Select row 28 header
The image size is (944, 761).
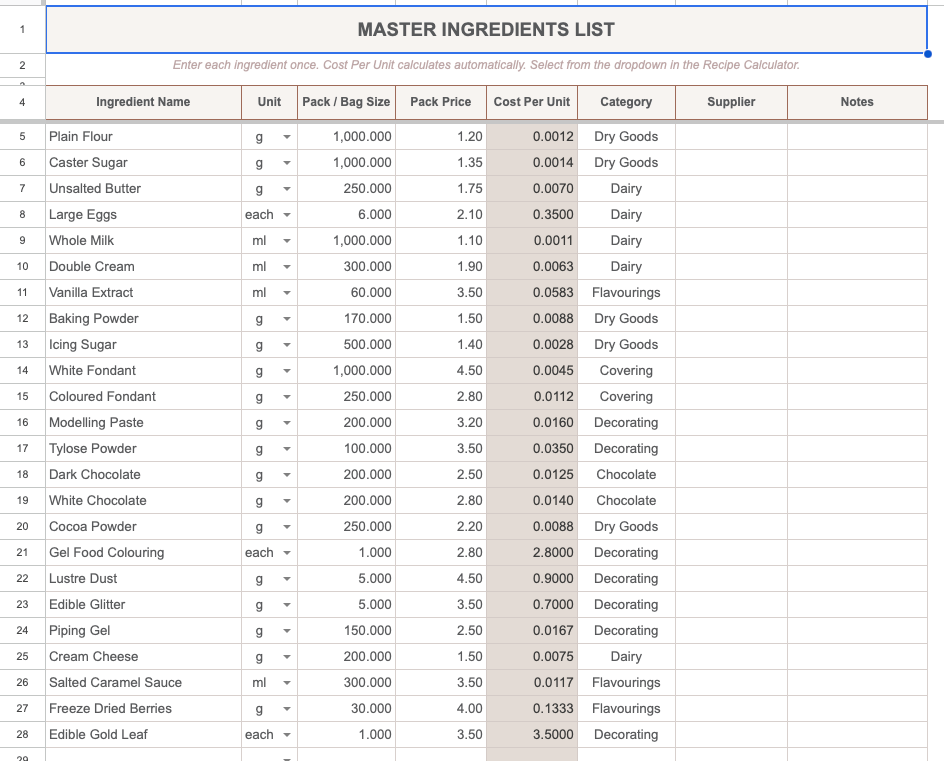click(22, 735)
